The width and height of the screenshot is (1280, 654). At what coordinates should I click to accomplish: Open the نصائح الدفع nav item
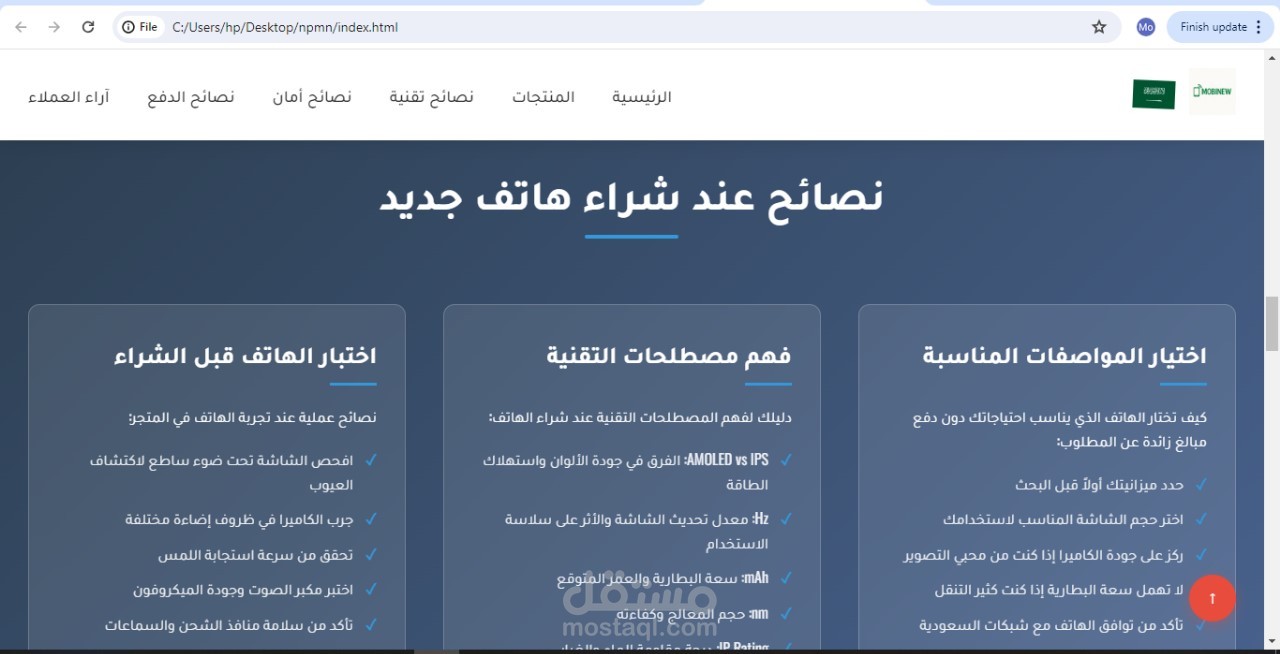coord(191,97)
